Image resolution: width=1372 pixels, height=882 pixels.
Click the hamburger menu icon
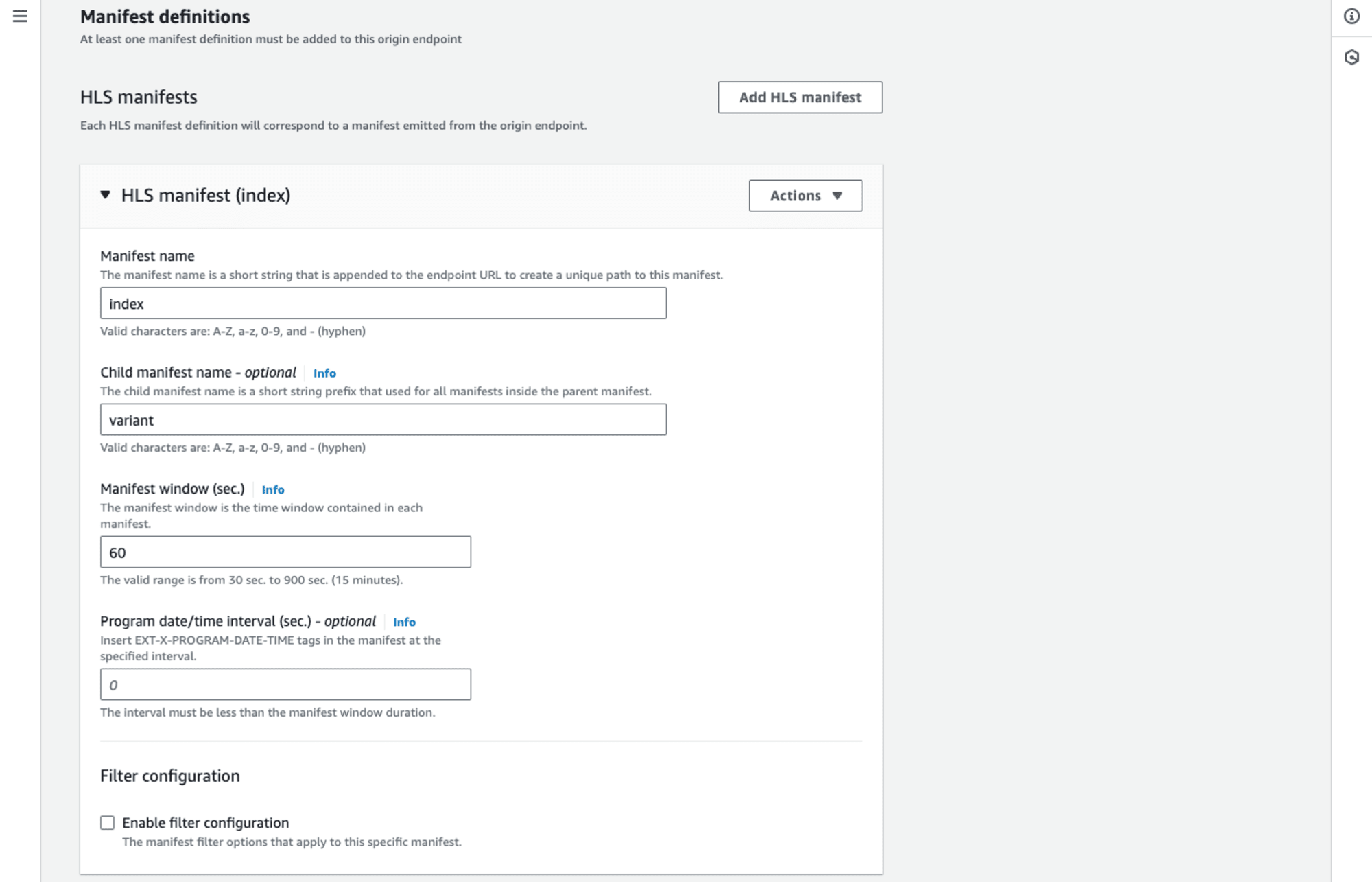pyautogui.click(x=20, y=16)
